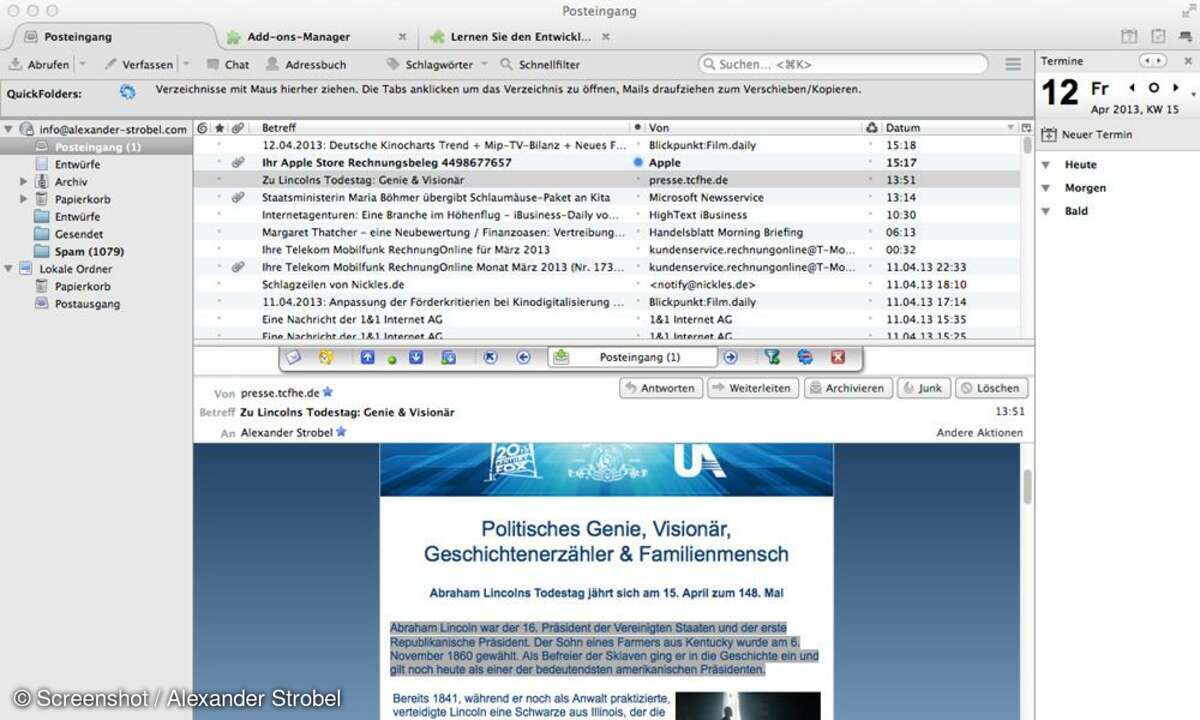Click the skip-to-first circular arrow icon

[x=490, y=357]
